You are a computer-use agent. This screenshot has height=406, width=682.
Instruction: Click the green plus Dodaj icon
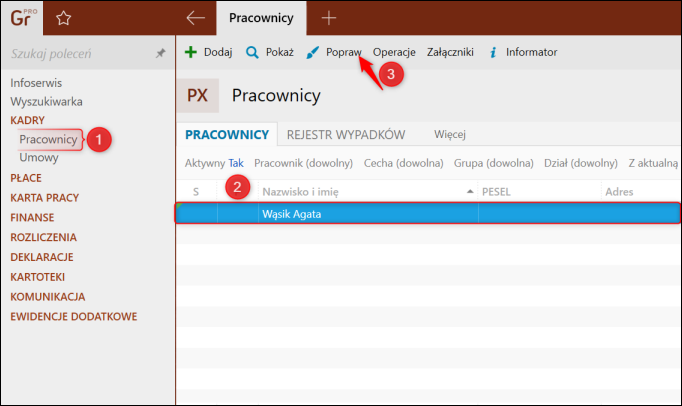pos(191,52)
